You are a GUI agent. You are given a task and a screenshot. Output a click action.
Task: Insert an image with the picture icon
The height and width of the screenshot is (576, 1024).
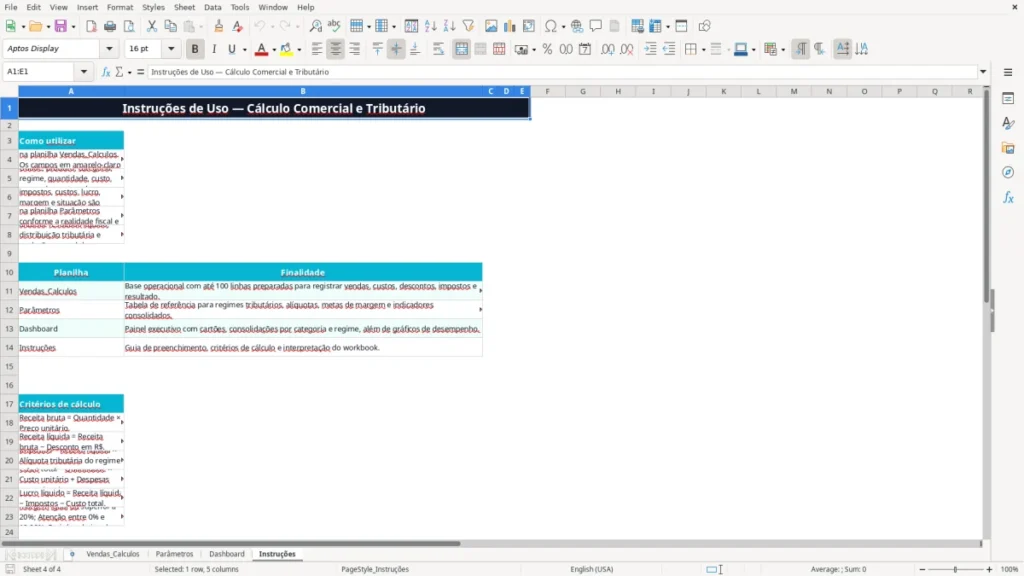point(491,26)
